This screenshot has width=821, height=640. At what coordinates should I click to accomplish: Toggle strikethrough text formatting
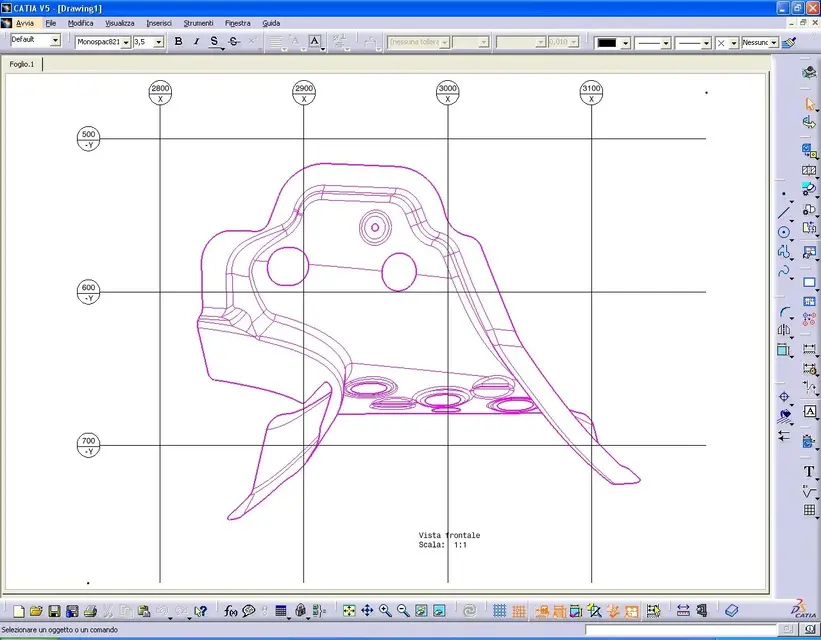click(233, 42)
